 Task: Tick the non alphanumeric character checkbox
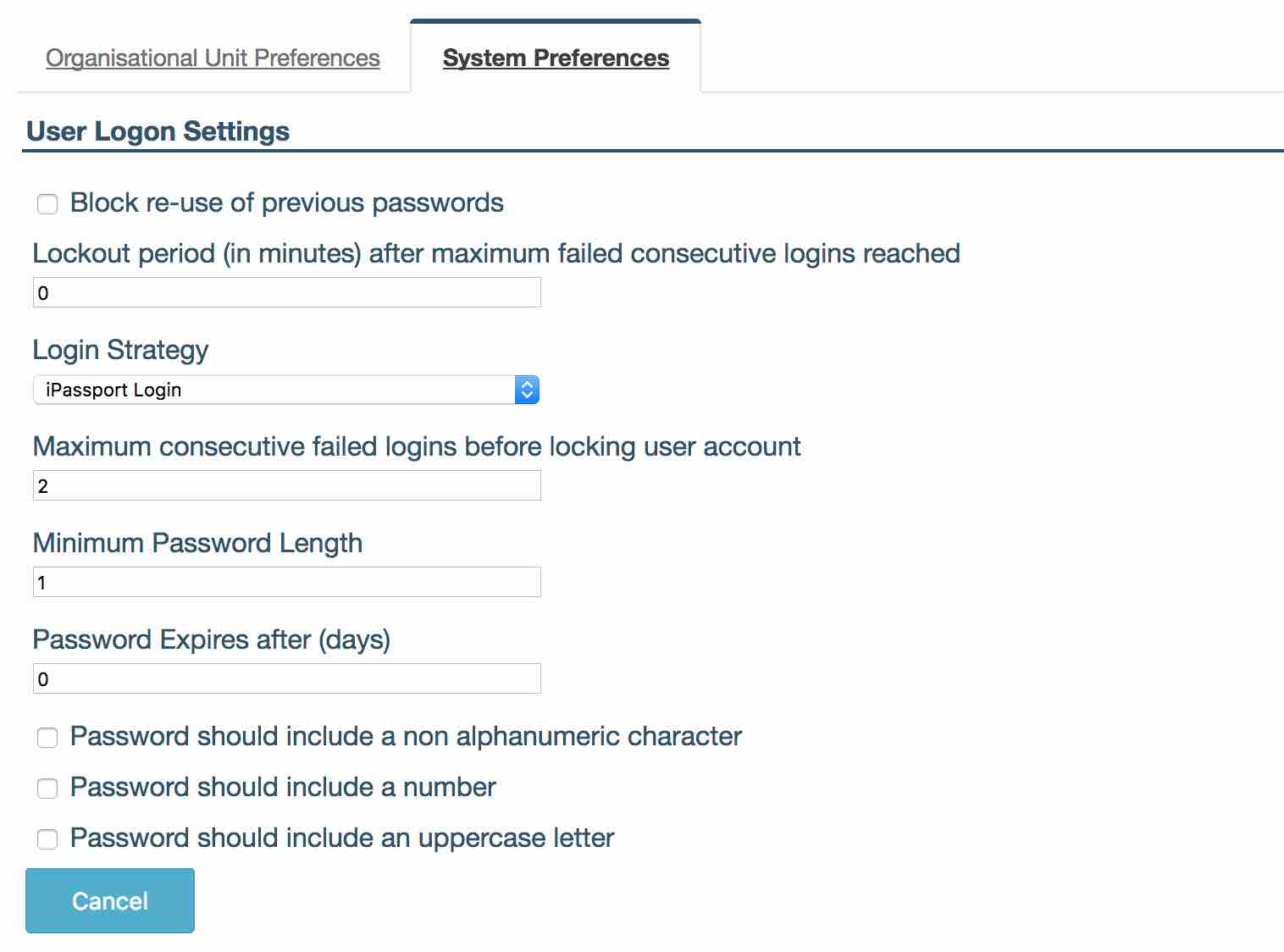click(47, 737)
